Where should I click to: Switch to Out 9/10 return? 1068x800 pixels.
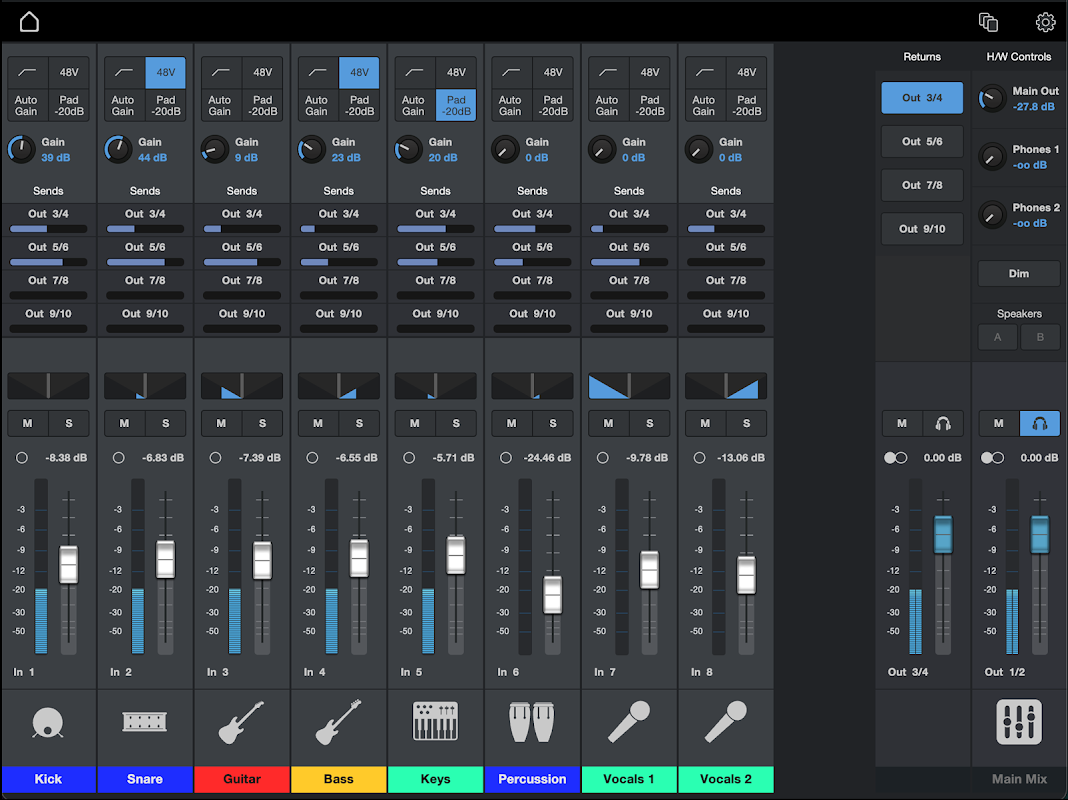coord(922,229)
